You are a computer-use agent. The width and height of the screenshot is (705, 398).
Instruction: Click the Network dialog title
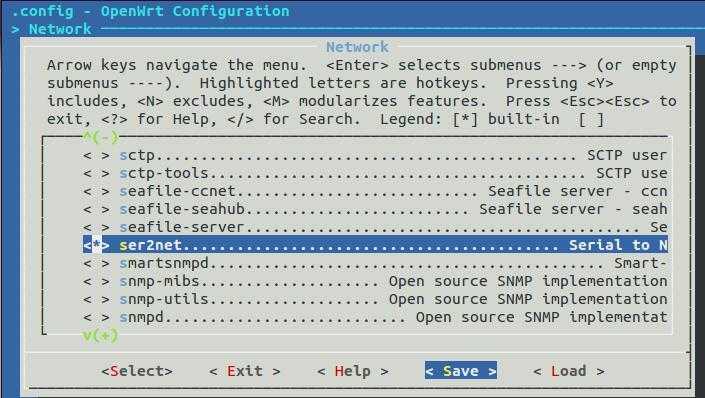pyautogui.click(x=357, y=47)
